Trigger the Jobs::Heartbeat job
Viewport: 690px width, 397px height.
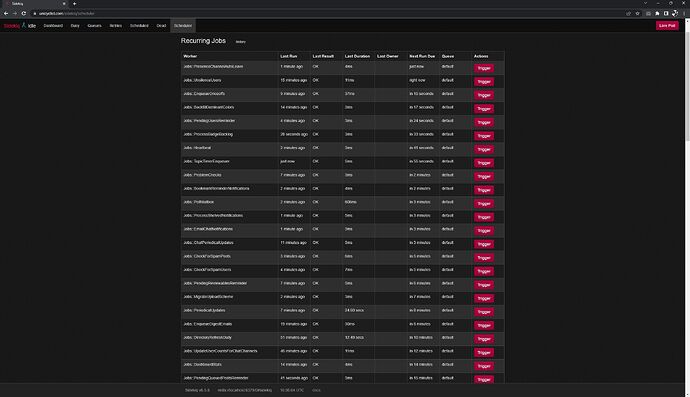pos(484,149)
